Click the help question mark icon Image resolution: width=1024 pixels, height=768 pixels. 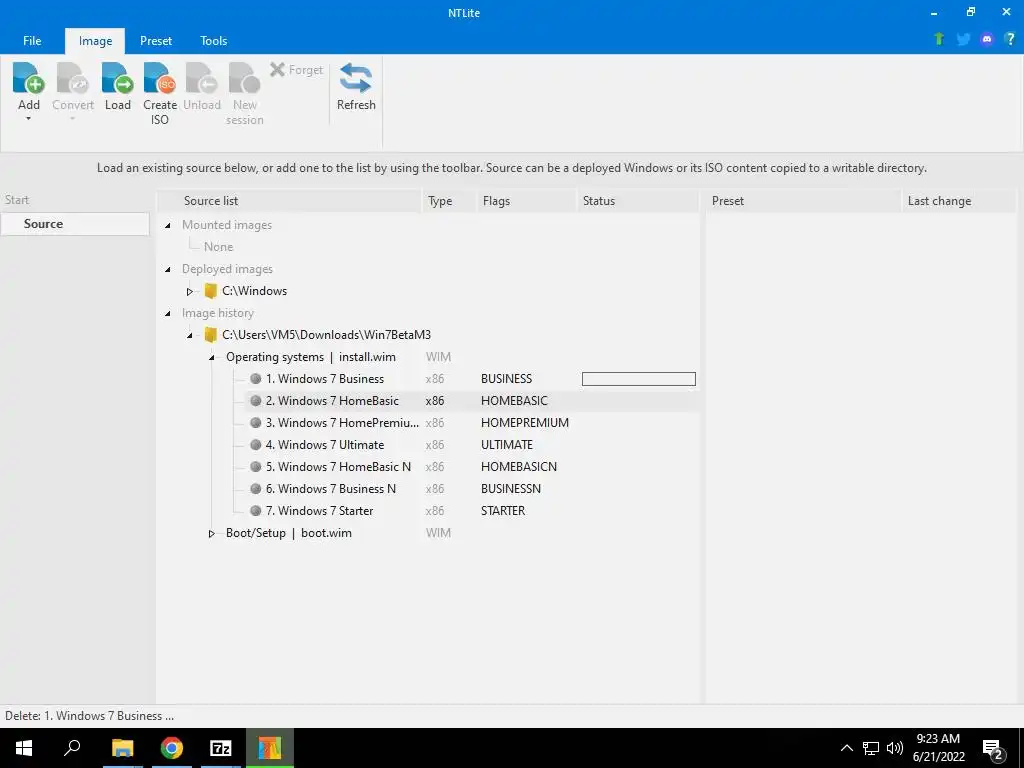pyautogui.click(x=1010, y=39)
